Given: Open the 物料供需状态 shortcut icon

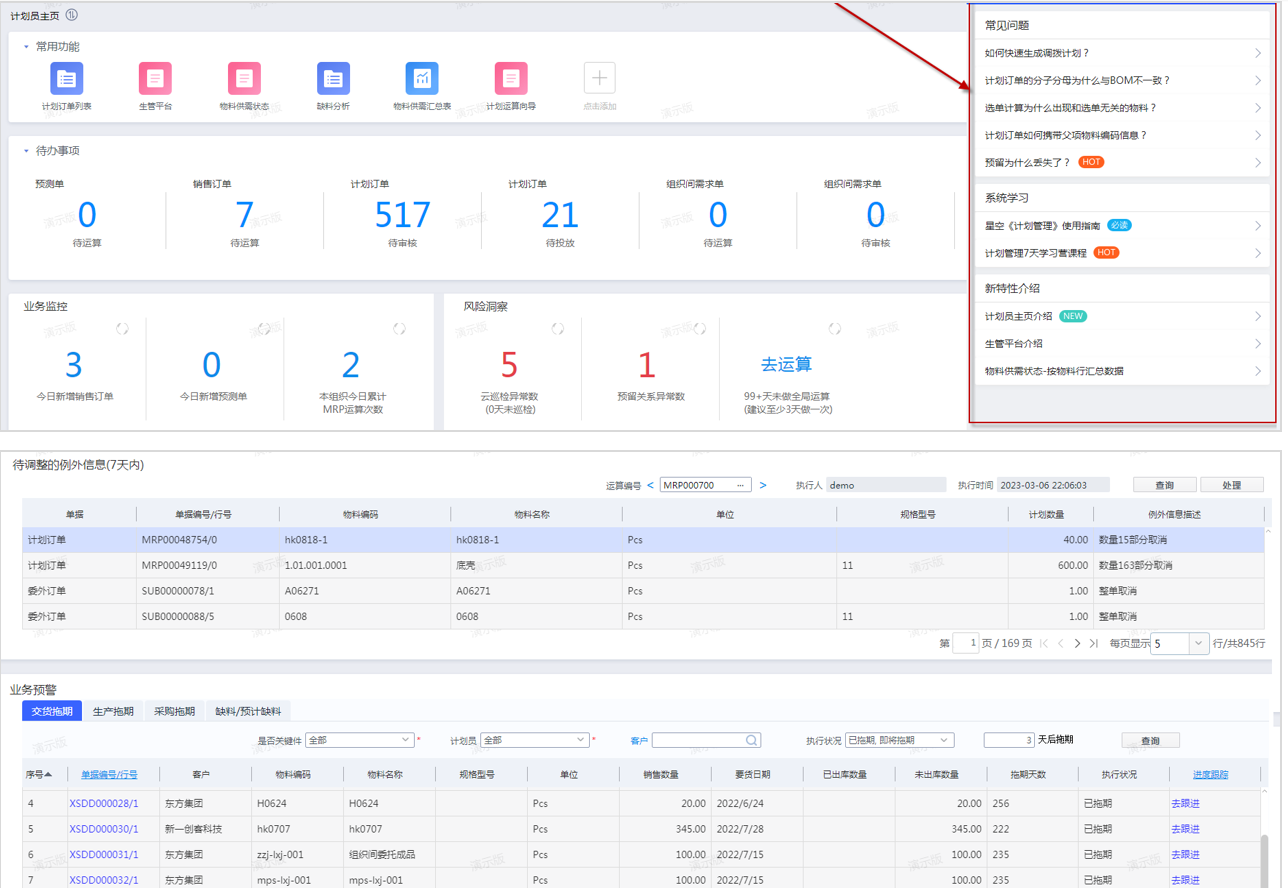Looking at the screenshot, I should [x=244, y=78].
